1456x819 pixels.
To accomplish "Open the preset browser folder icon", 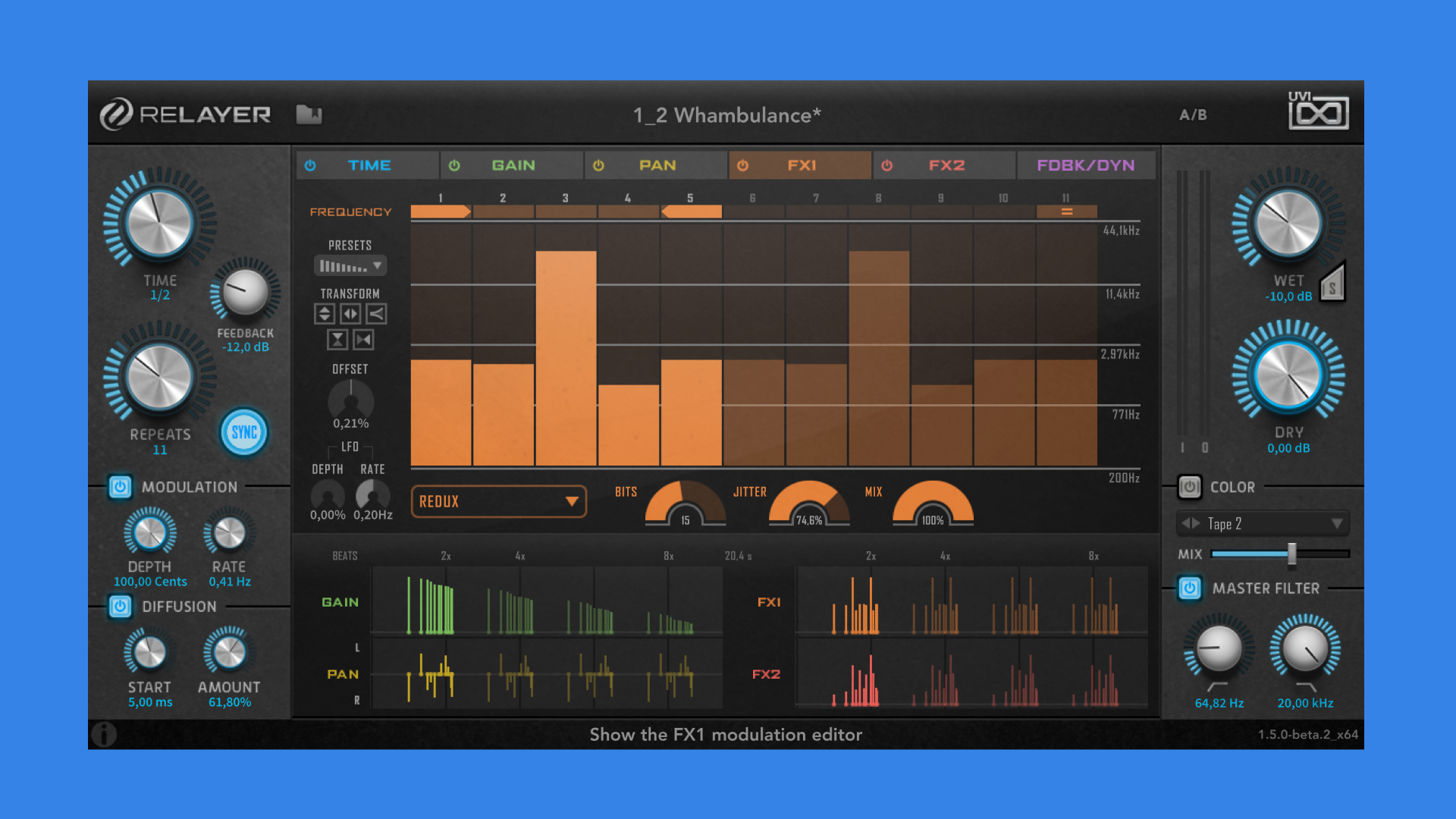I will coord(309,115).
